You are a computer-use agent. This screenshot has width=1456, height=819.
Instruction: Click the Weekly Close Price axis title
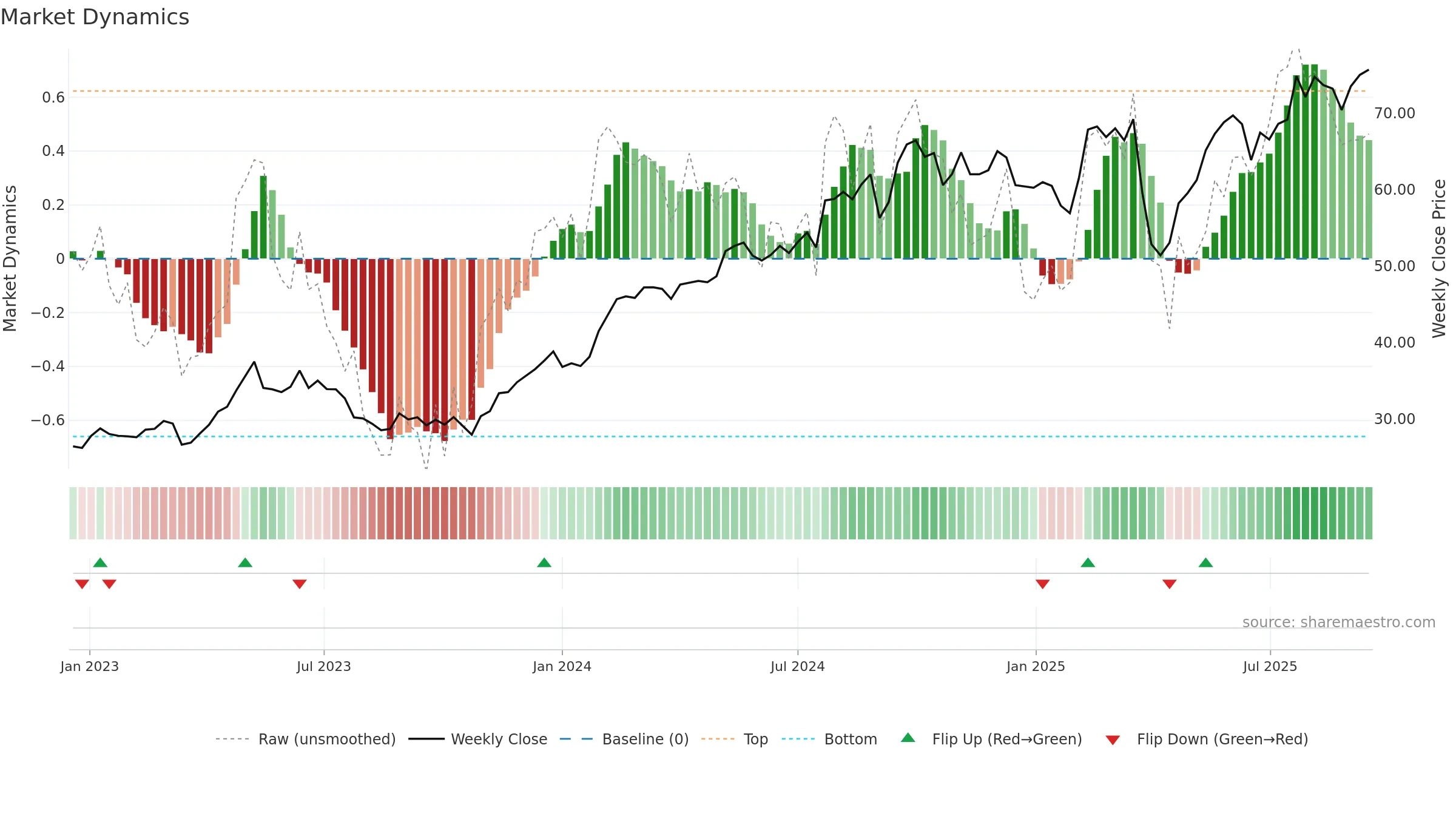[1440, 258]
